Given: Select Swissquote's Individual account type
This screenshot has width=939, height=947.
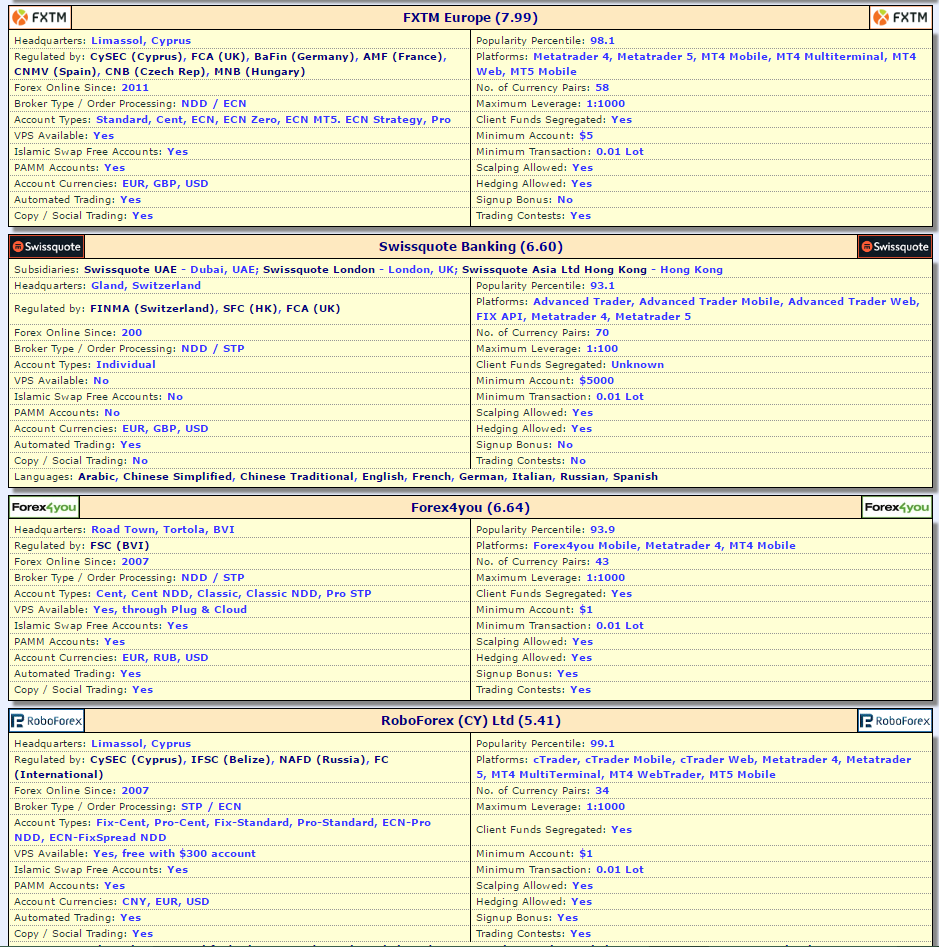Looking at the screenshot, I should click(x=126, y=365).
